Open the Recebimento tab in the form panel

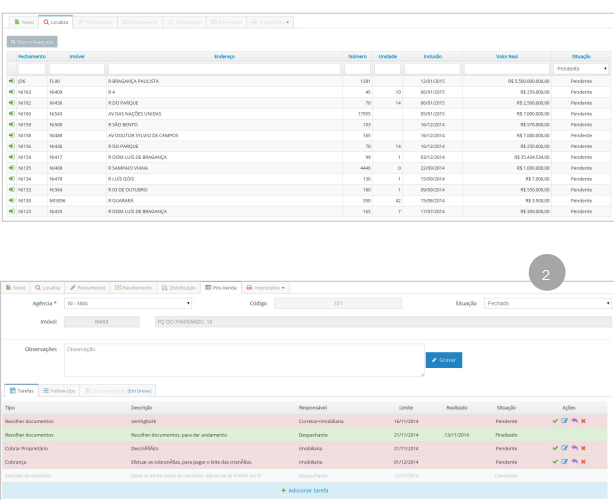click(133, 288)
